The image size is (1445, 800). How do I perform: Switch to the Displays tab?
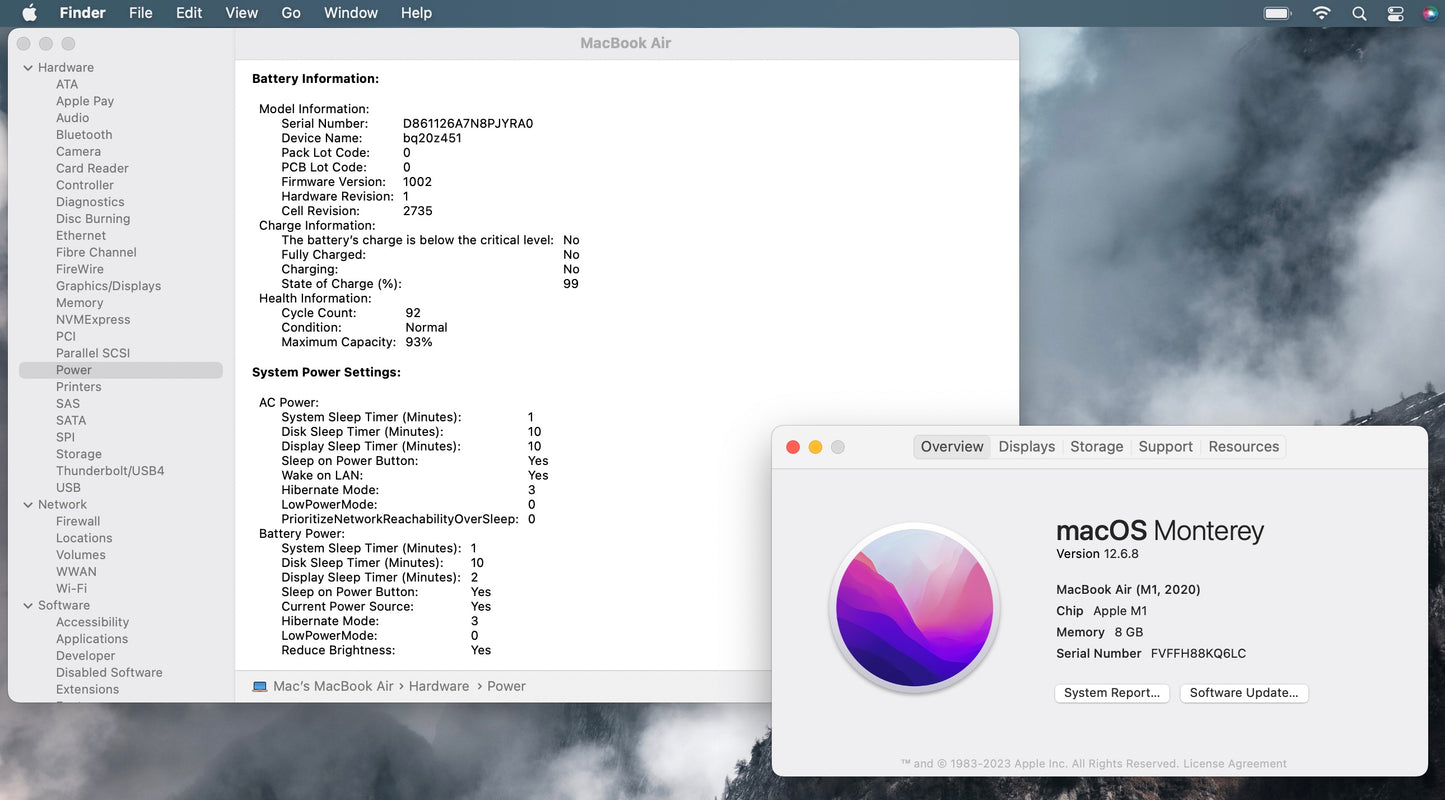pos(1026,447)
